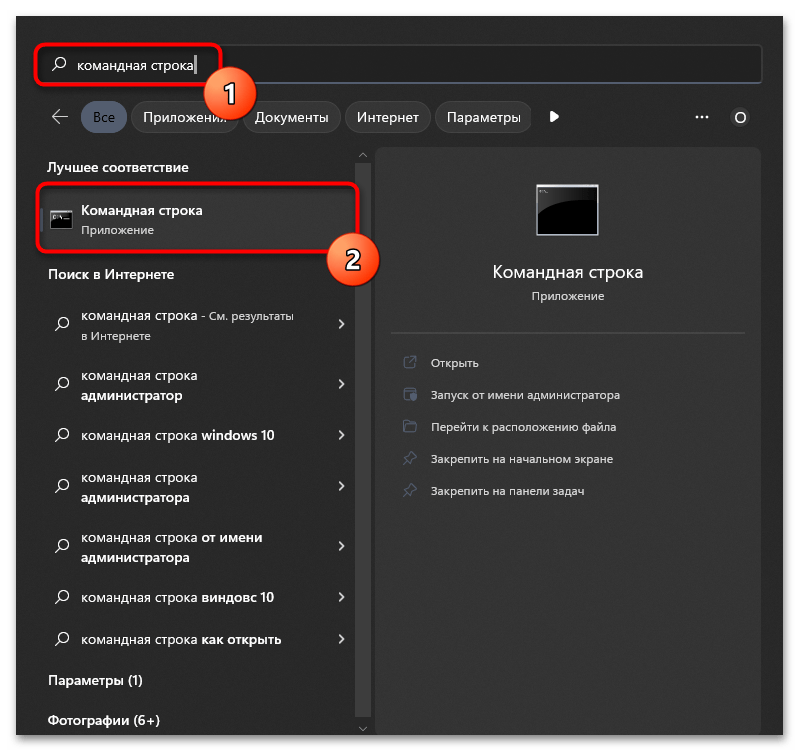This screenshot has height=751, width=799.
Task: Click into the search input field
Action: pos(399,65)
